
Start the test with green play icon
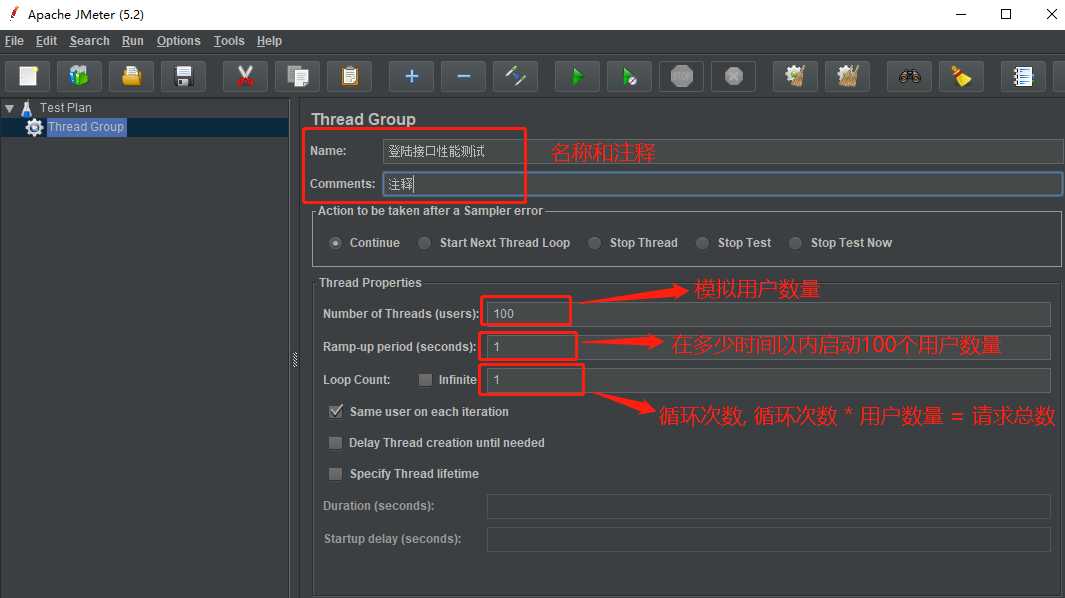point(577,76)
